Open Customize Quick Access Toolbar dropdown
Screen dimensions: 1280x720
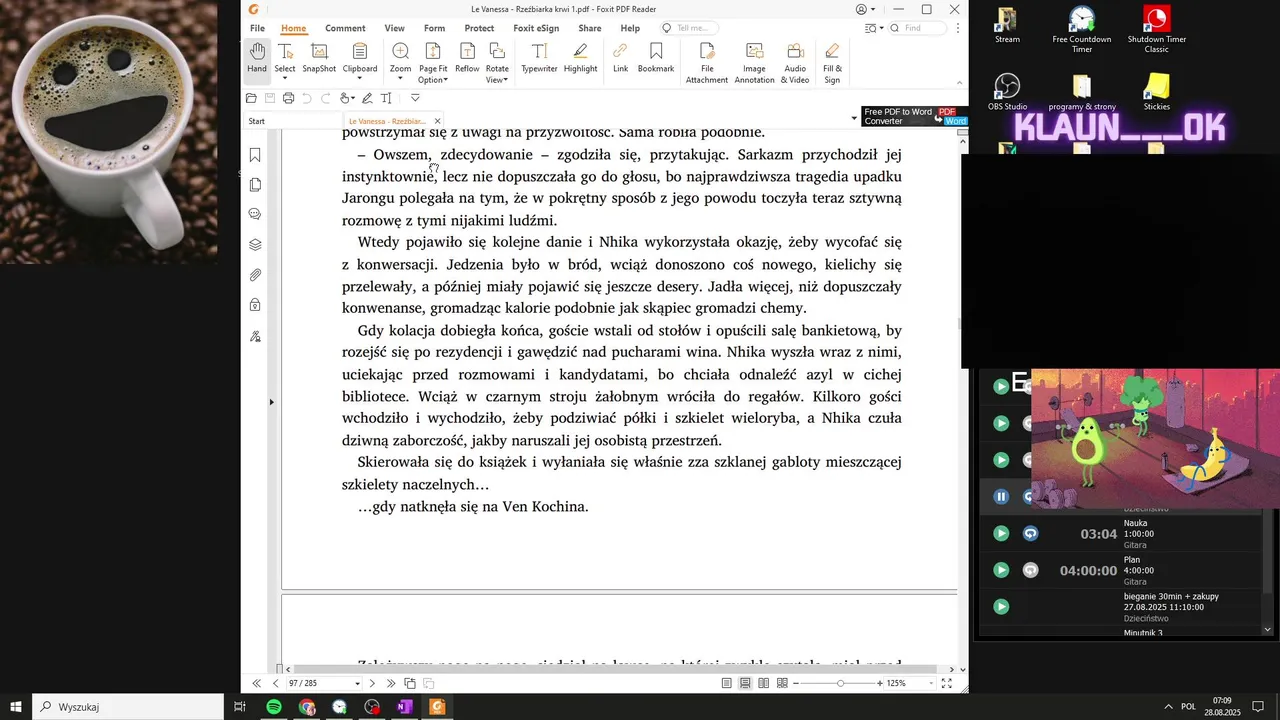tap(415, 98)
